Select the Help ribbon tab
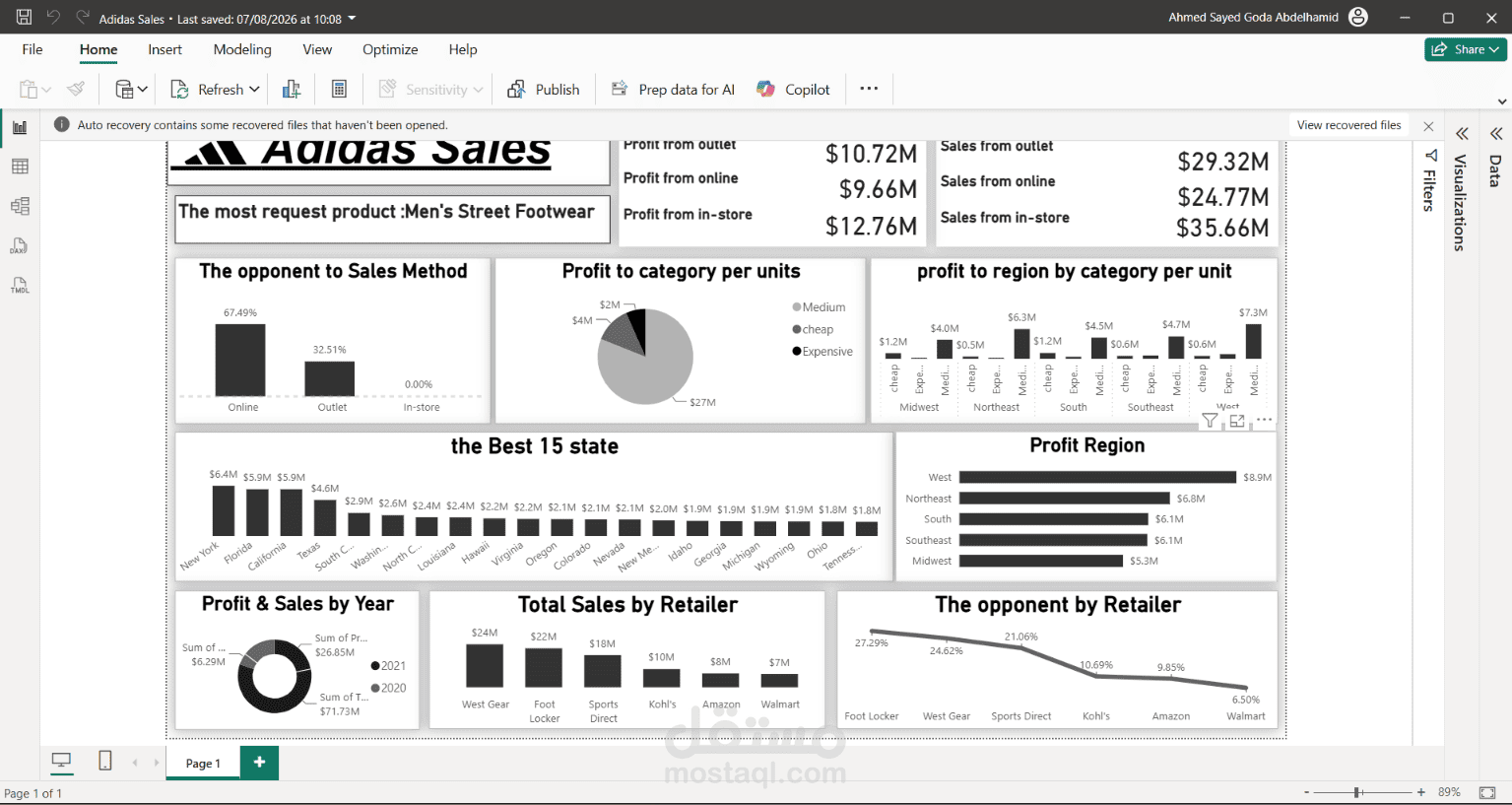The height and width of the screenshot is (805, 1512). coord(463,49)
